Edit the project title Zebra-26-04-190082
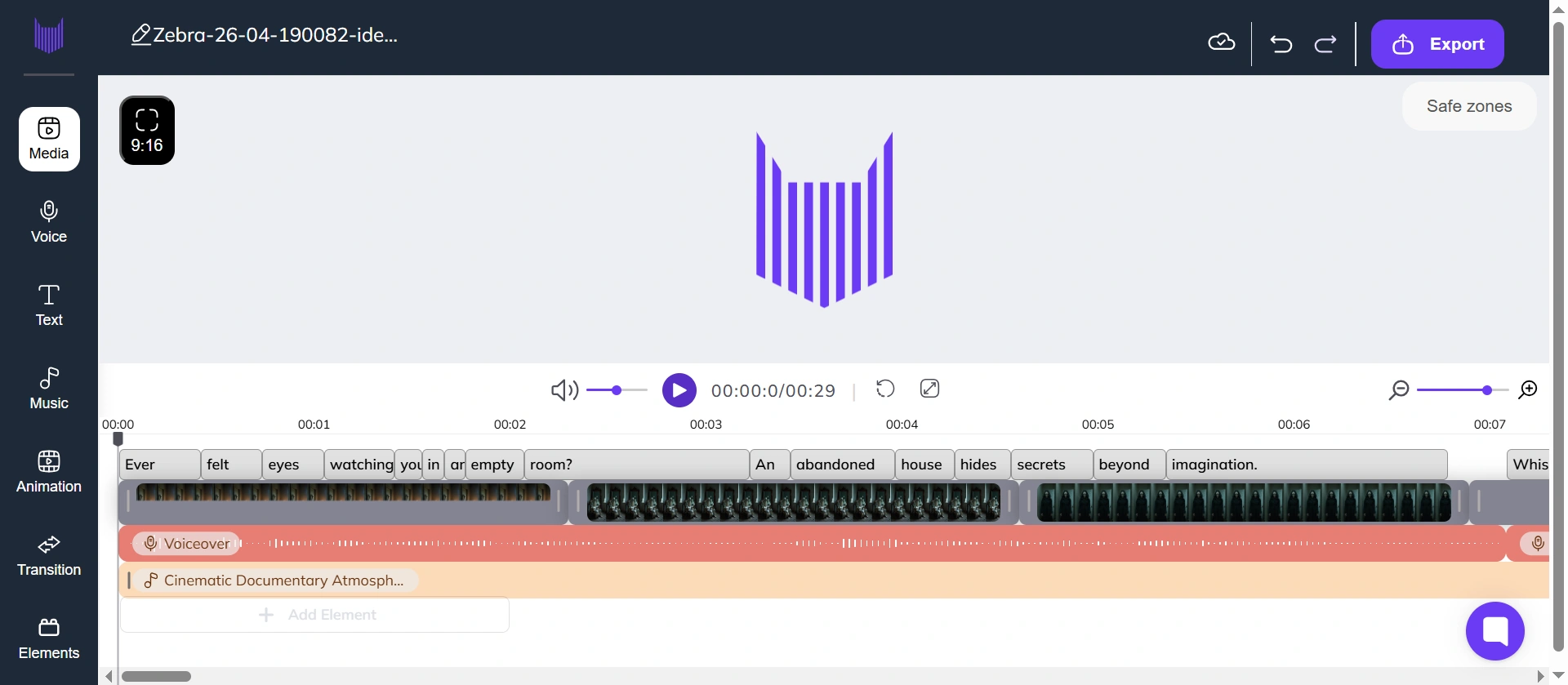 (265, 35)
